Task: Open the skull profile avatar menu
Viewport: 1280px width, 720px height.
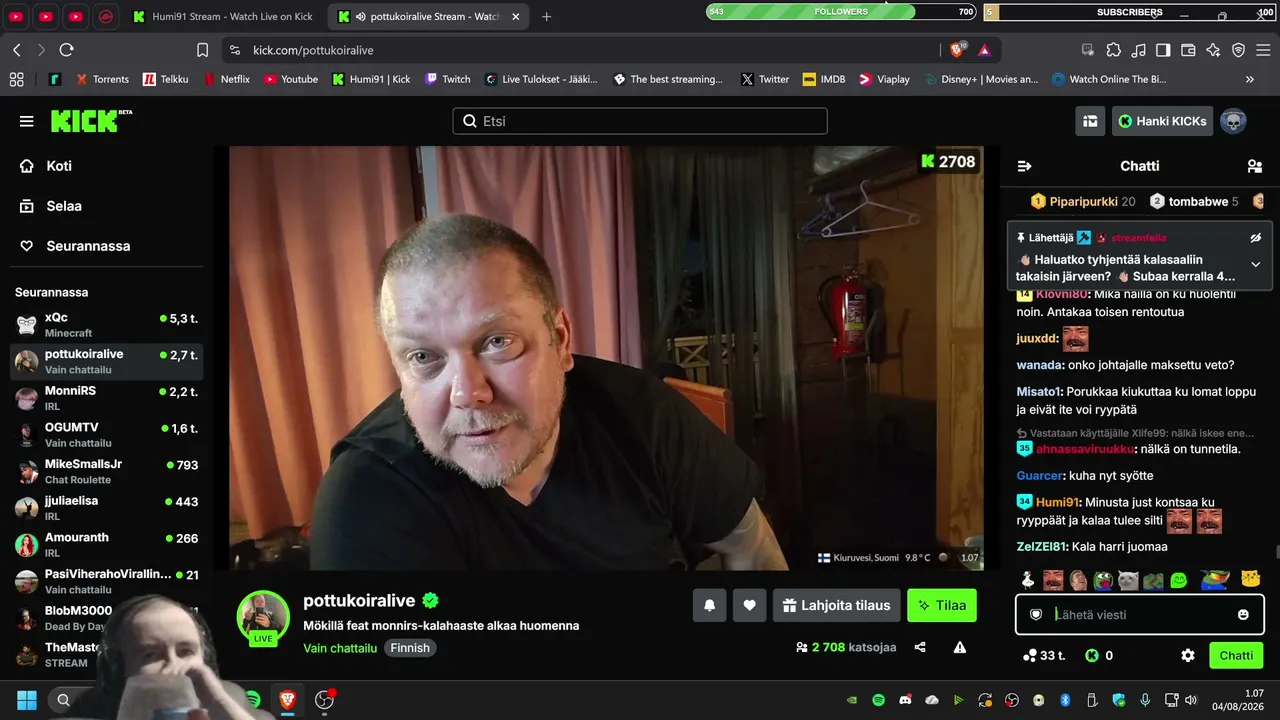Action: 1233,121
